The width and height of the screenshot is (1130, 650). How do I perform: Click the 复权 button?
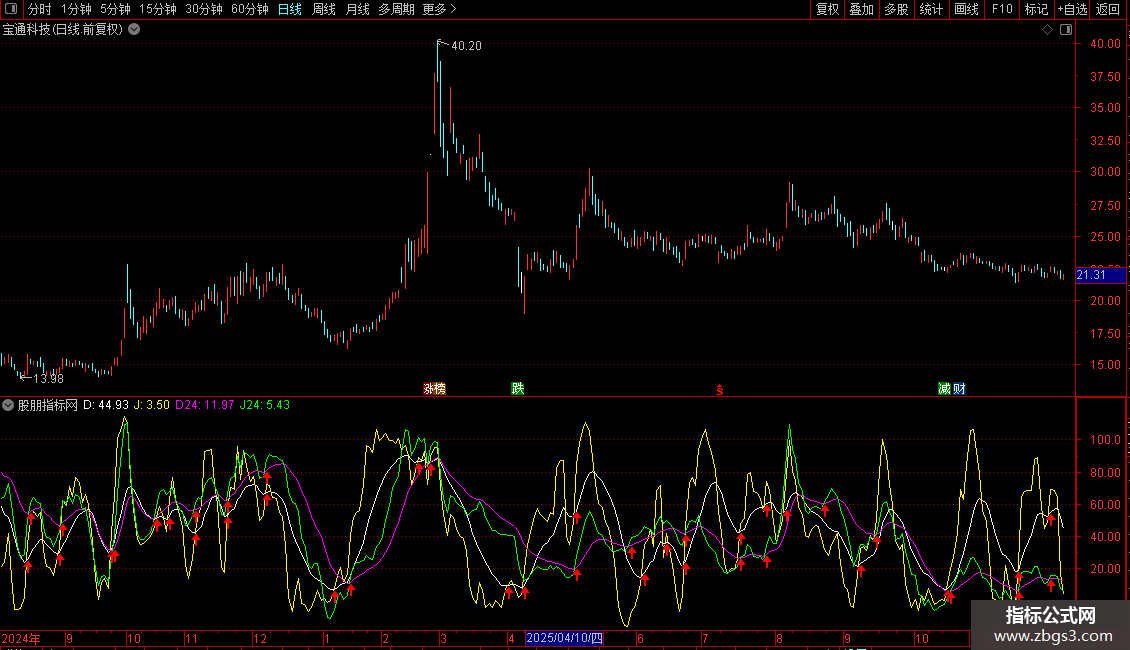827,9
